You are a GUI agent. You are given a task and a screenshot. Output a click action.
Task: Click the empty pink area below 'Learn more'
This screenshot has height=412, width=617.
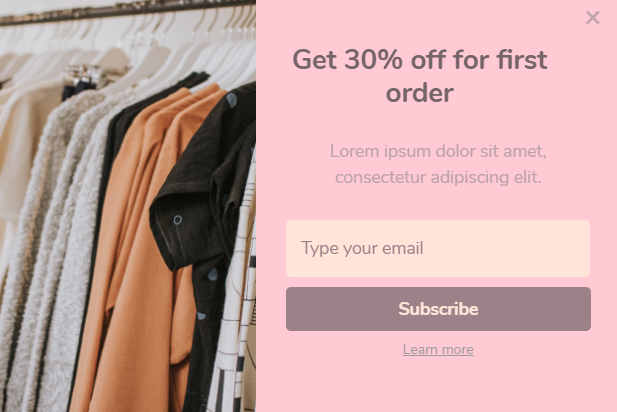437,386
